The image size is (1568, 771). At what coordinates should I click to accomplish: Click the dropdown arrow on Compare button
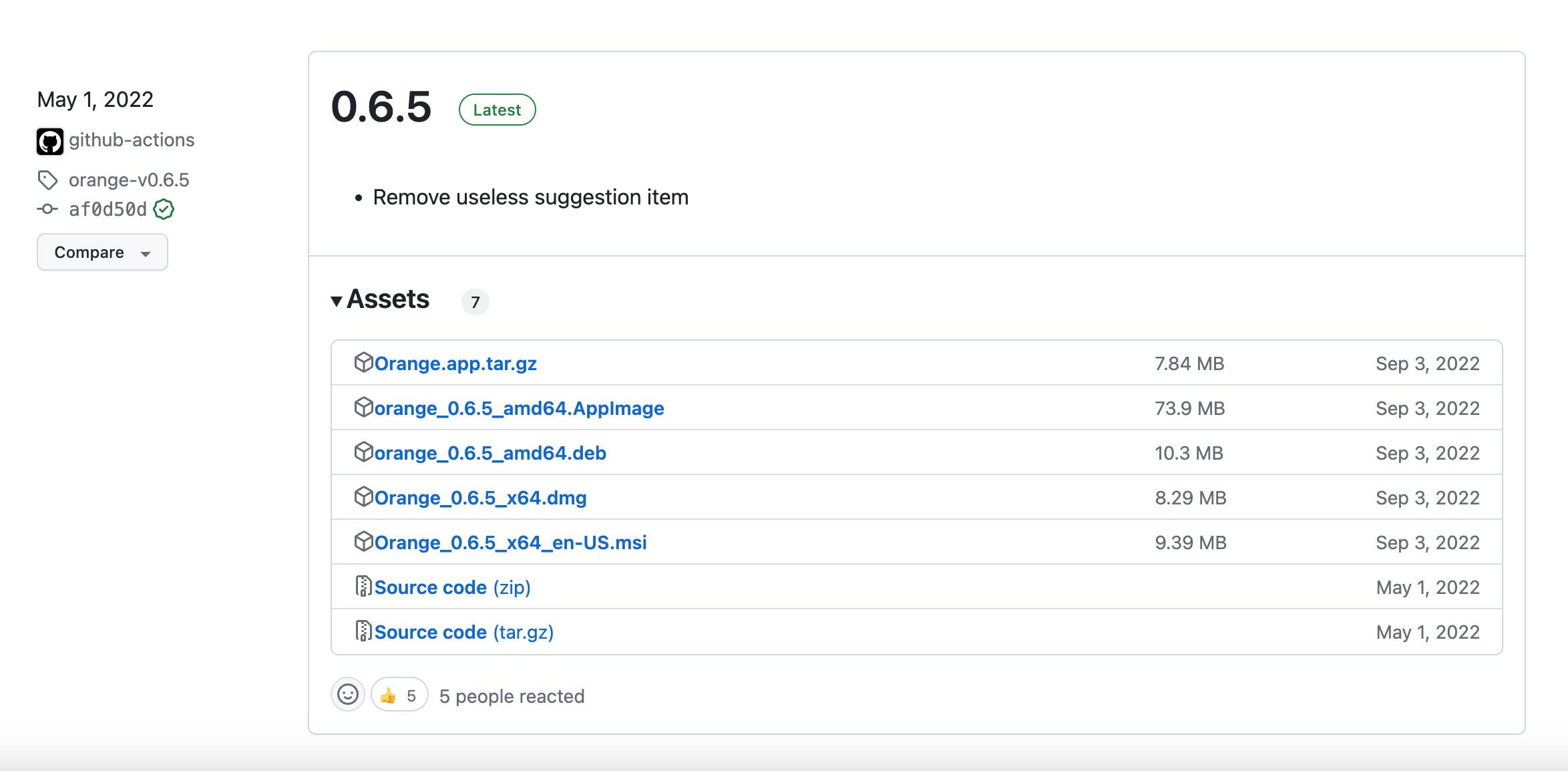tap(146, 254)
